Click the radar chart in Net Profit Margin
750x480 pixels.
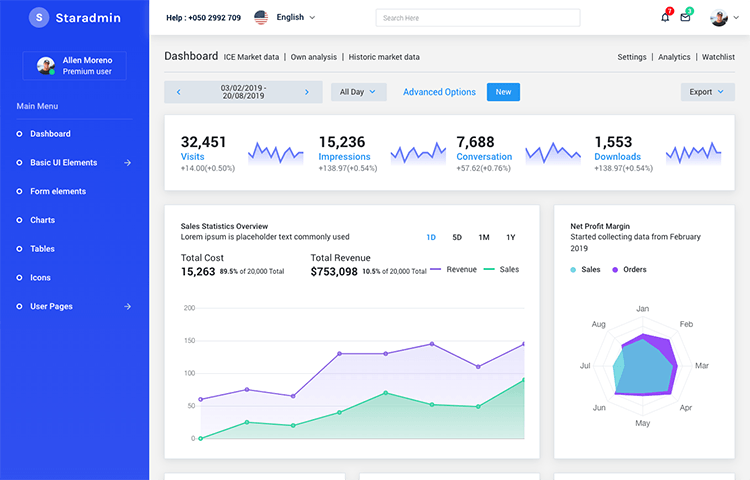tap(643, 366)
